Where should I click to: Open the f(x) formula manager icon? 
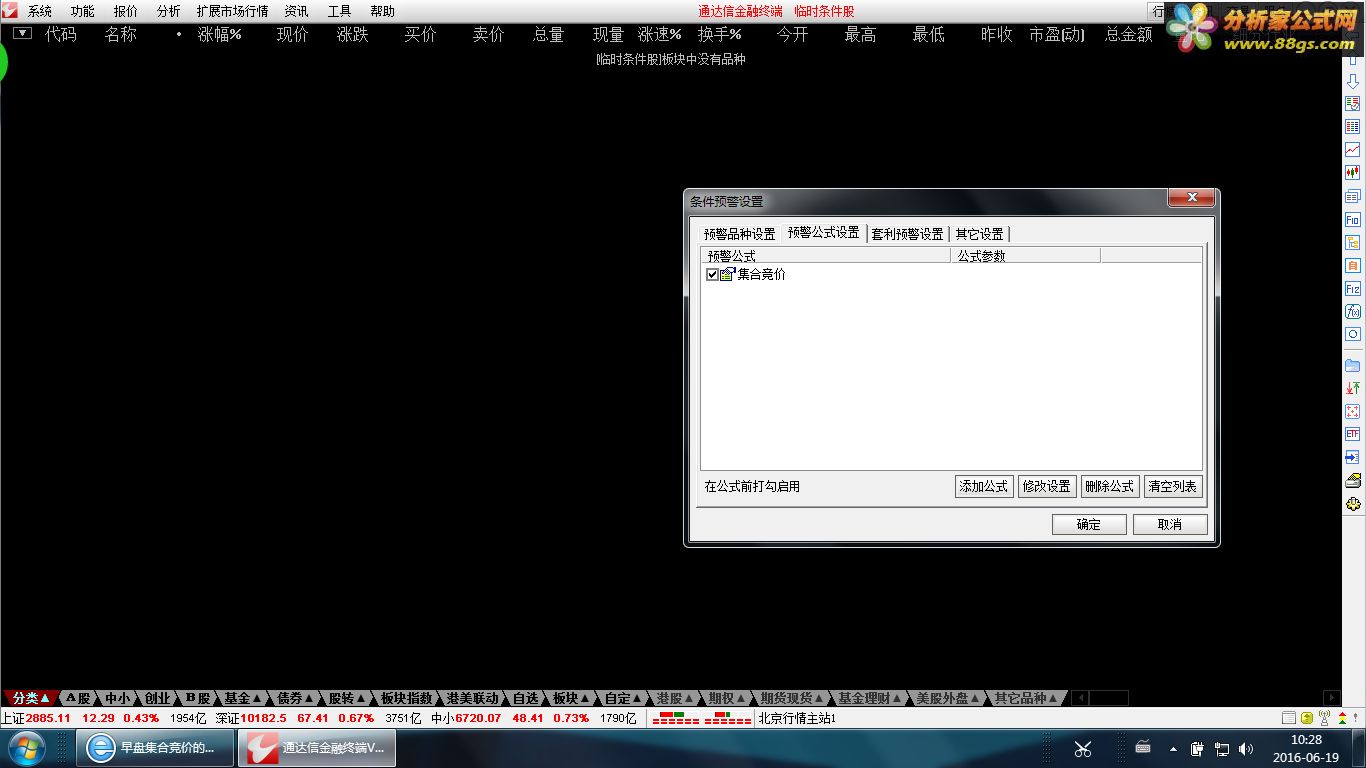click(1353, 312)
